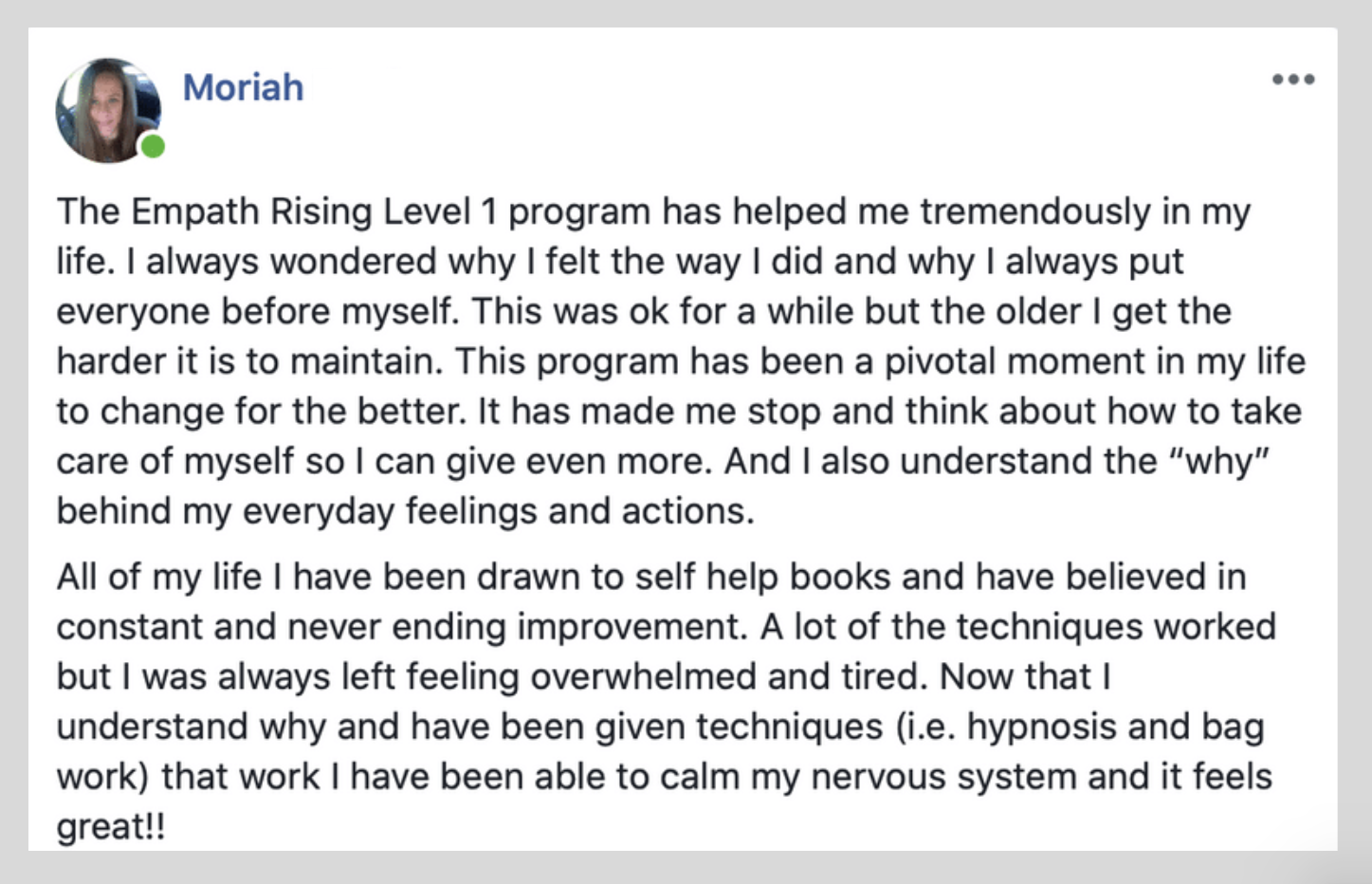Click the final word 'great!!'
Image resolution: width=1372 pixels, height=884 pixels.
(x=111, y=828)
